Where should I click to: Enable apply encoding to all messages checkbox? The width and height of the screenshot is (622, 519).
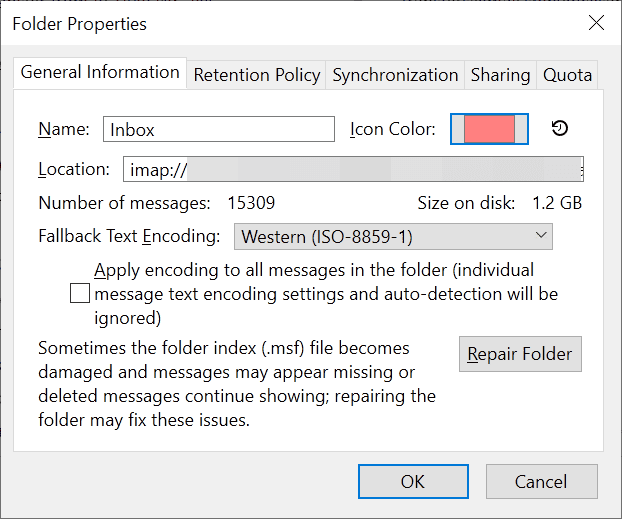pos(80,293)
